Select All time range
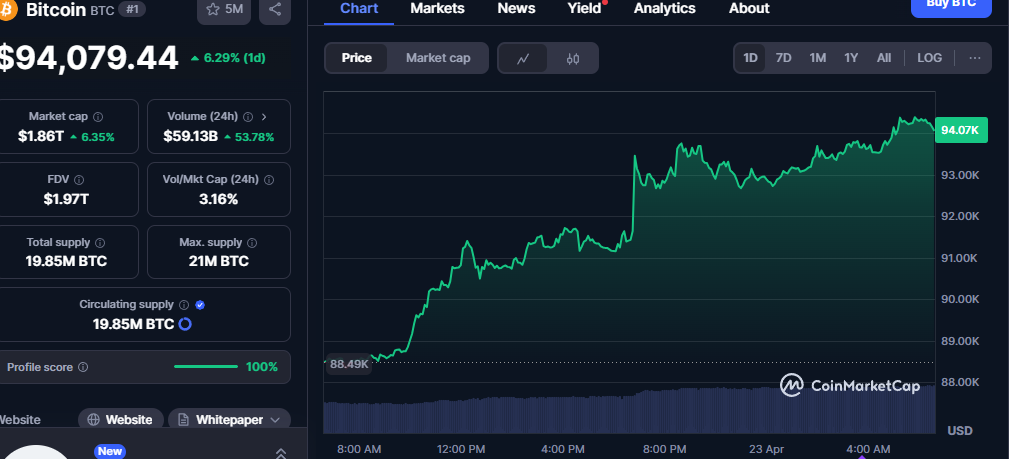Image resolution: width=1009 pixels, height=459 pixels. coord(884,58)
